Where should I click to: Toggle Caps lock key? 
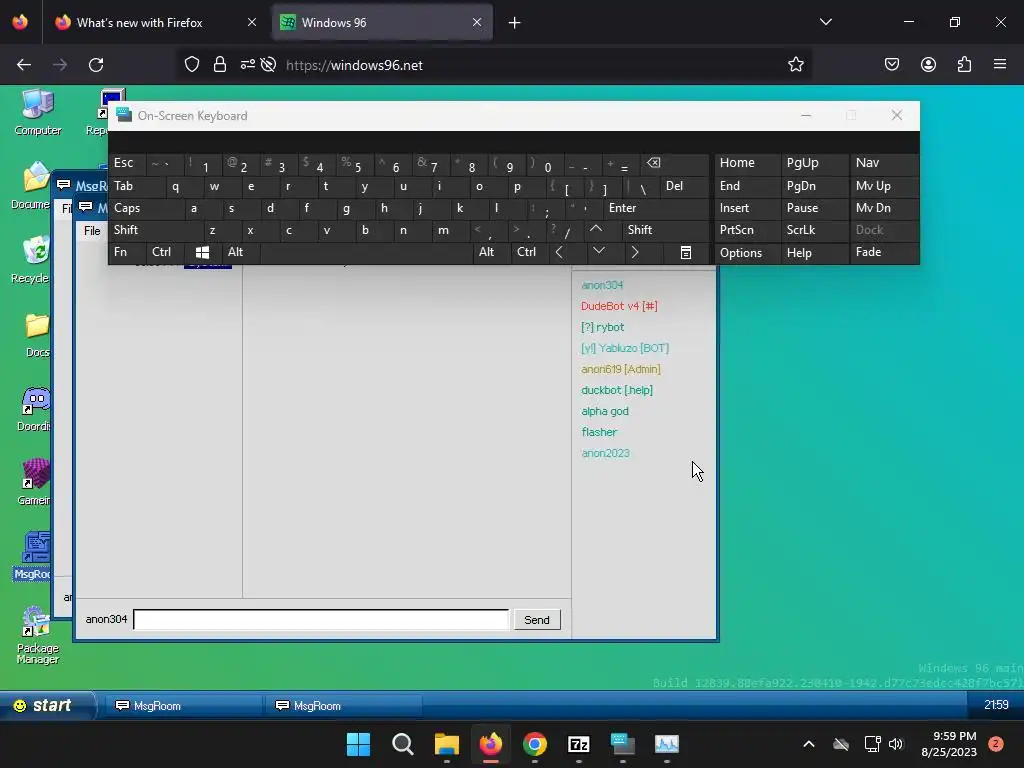point(146,208)
